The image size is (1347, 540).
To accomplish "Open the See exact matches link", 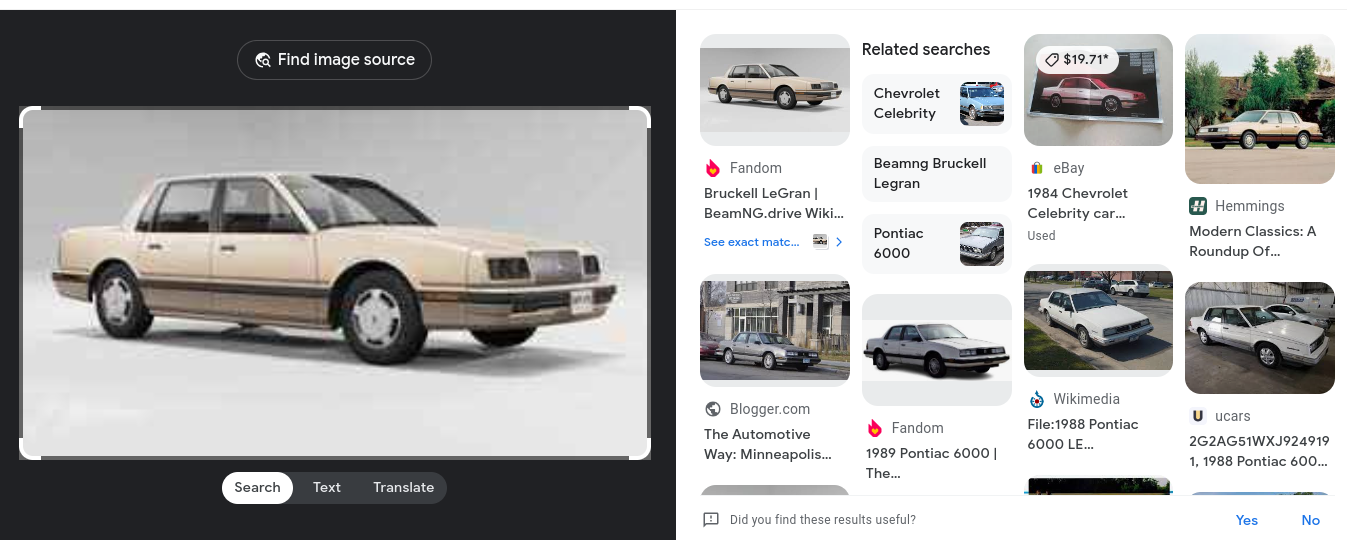I will (x=752, y=242).
